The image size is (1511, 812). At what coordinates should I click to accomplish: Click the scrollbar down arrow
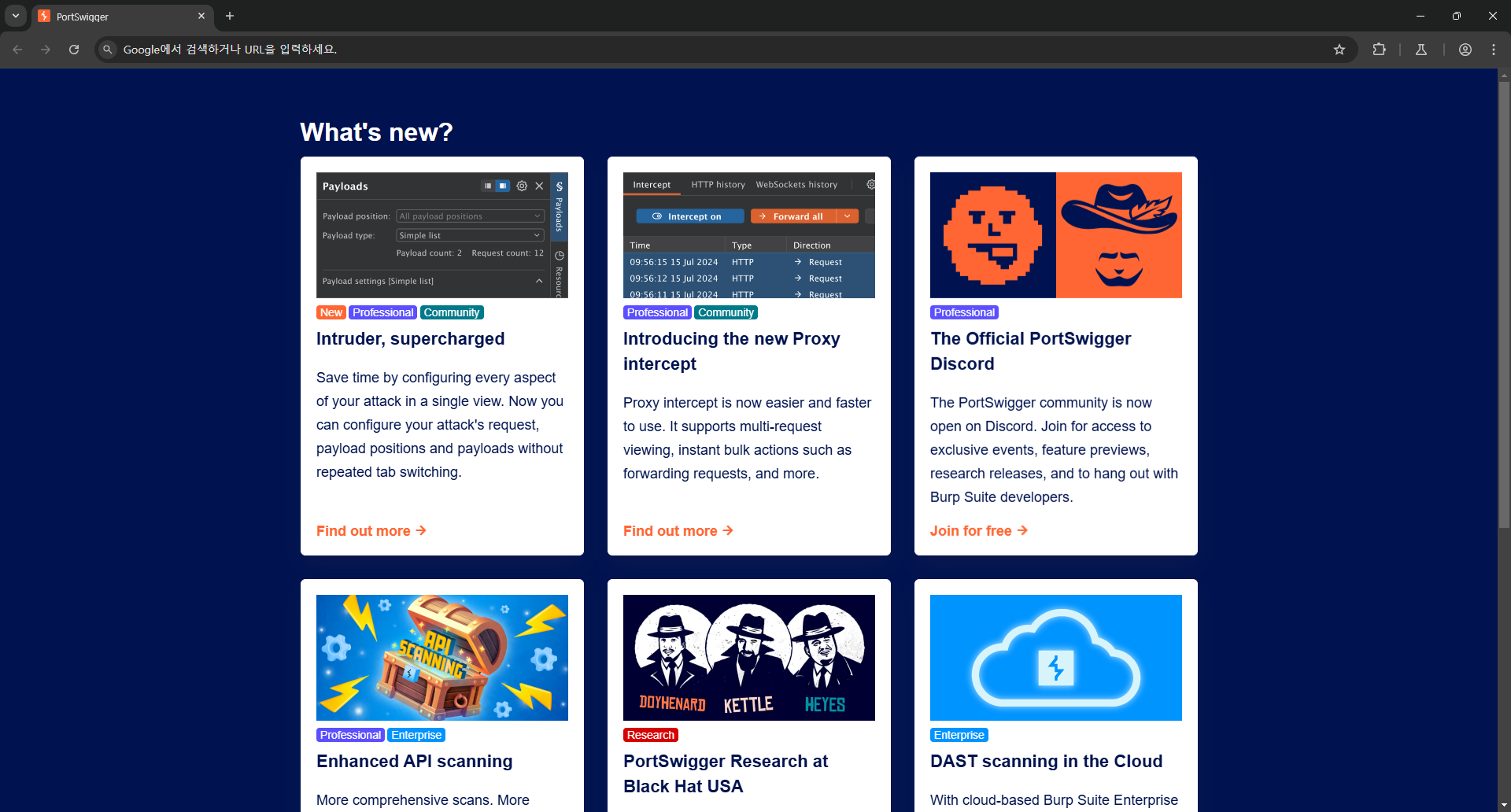pyautogui.click(x=1504, y=805)
